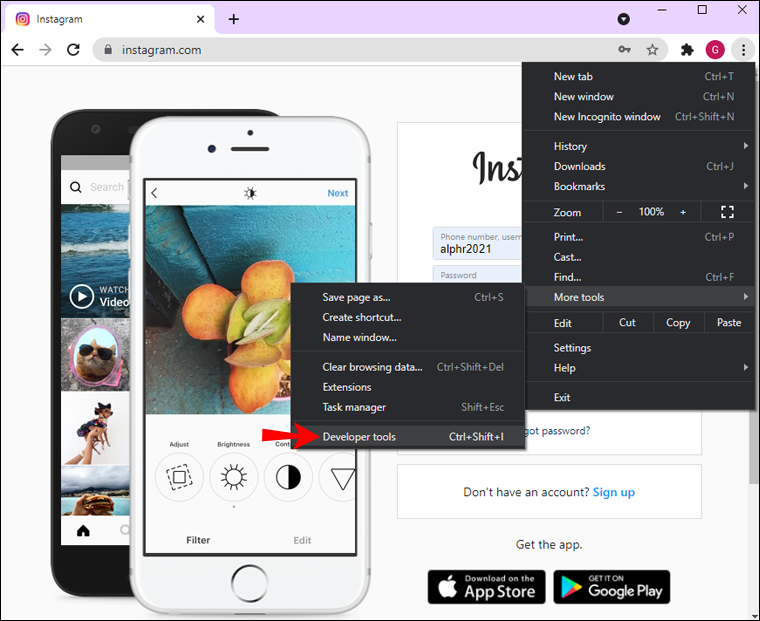The width and height of the screenshot is (760, 621).
Task: Click Copy in the Edit row
Action: (678, 322)
